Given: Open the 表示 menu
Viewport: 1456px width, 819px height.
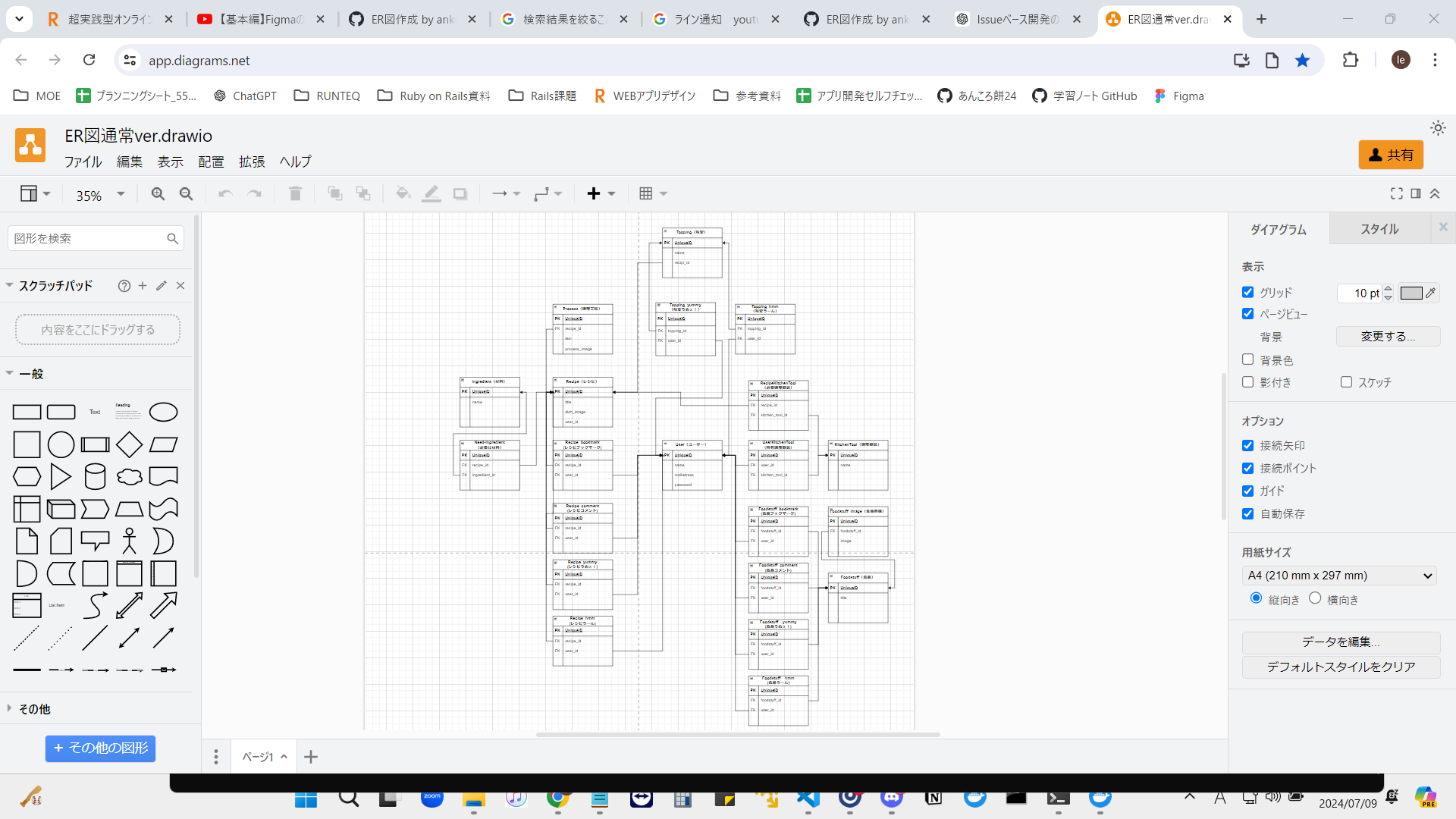Looking at the screenshot, I should pyautogui.click(x=170, y=162).
